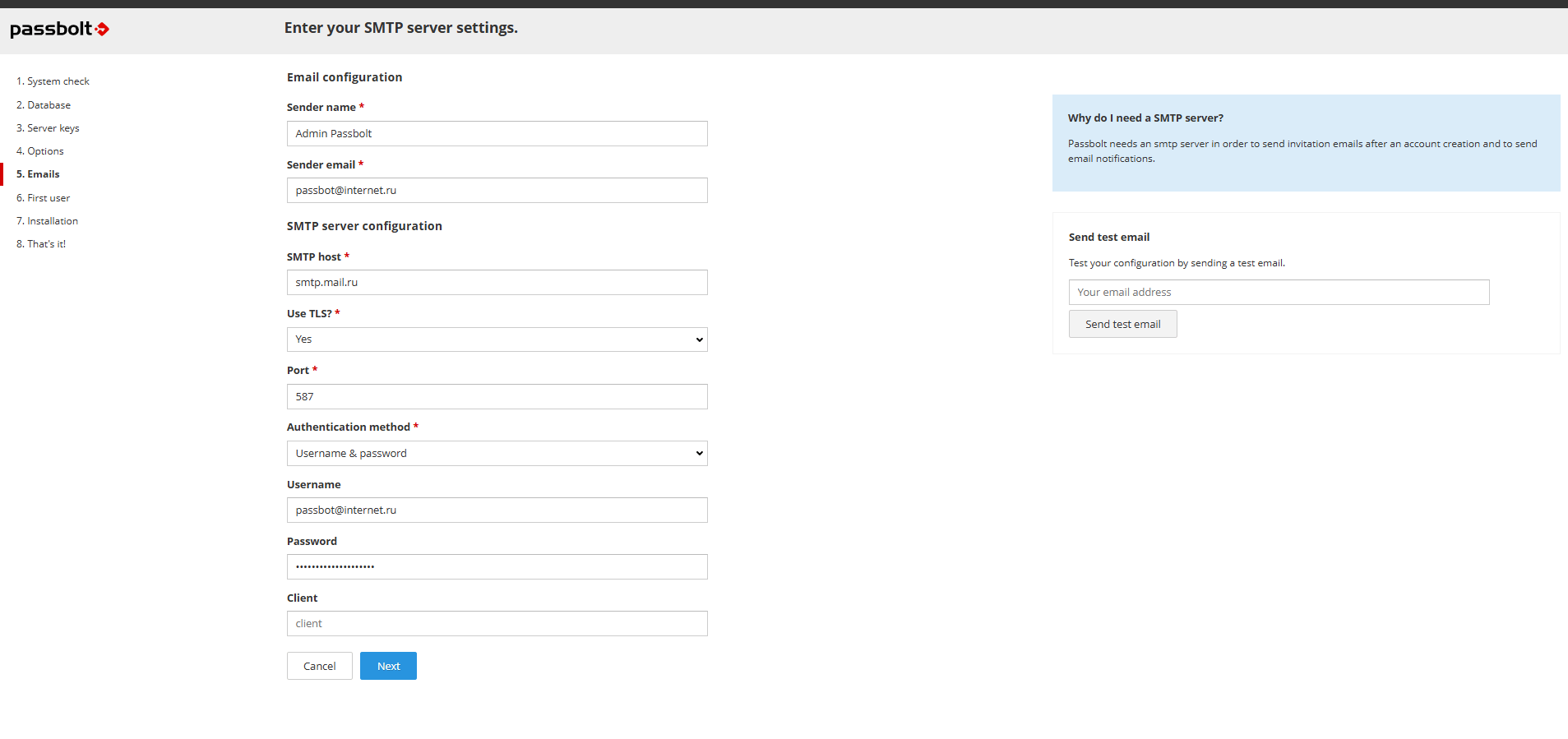Send a test email
1568x739 pixels.
[1122, 324]
